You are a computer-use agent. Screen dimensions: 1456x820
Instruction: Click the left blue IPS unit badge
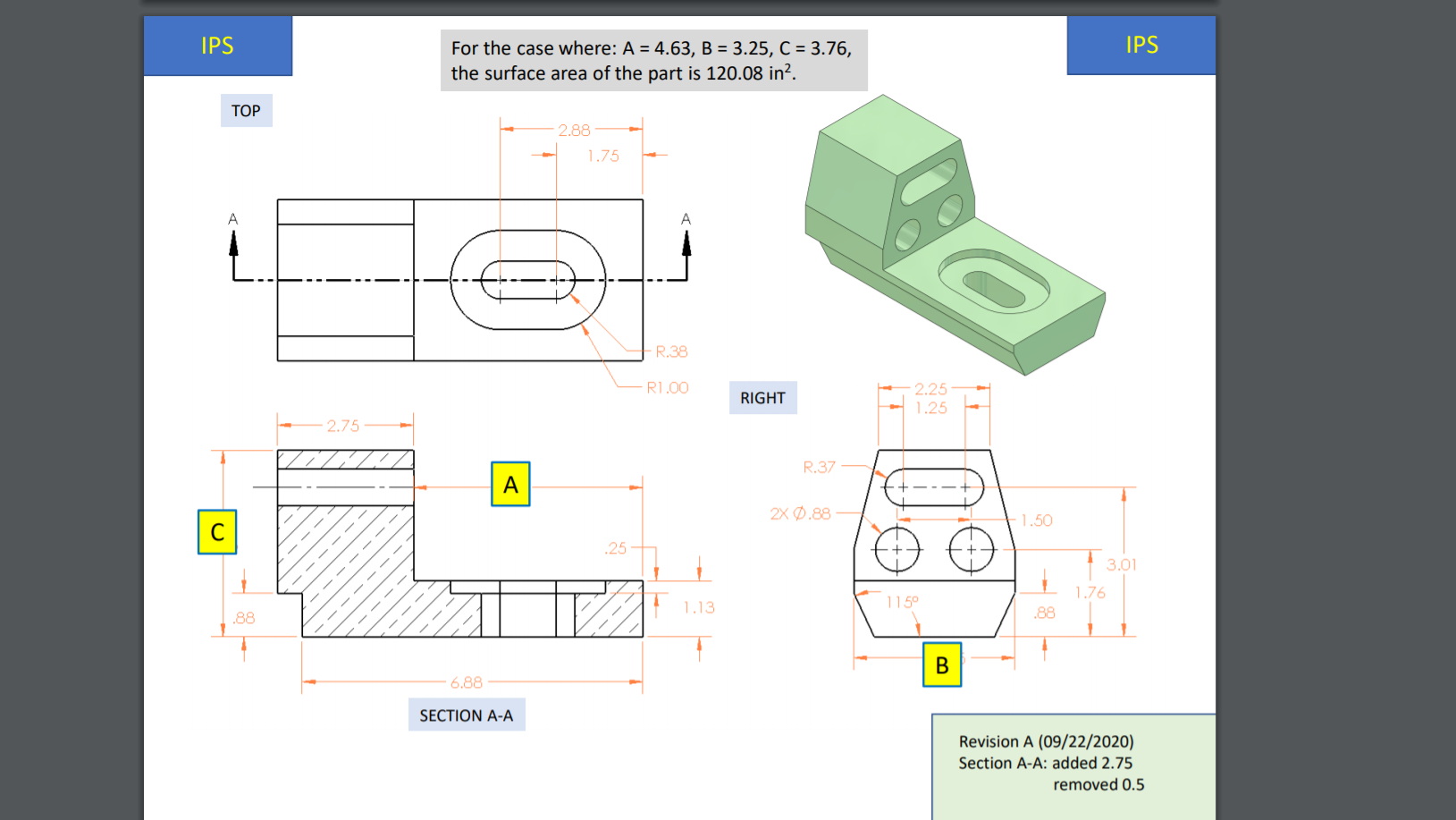coord(217,46)
